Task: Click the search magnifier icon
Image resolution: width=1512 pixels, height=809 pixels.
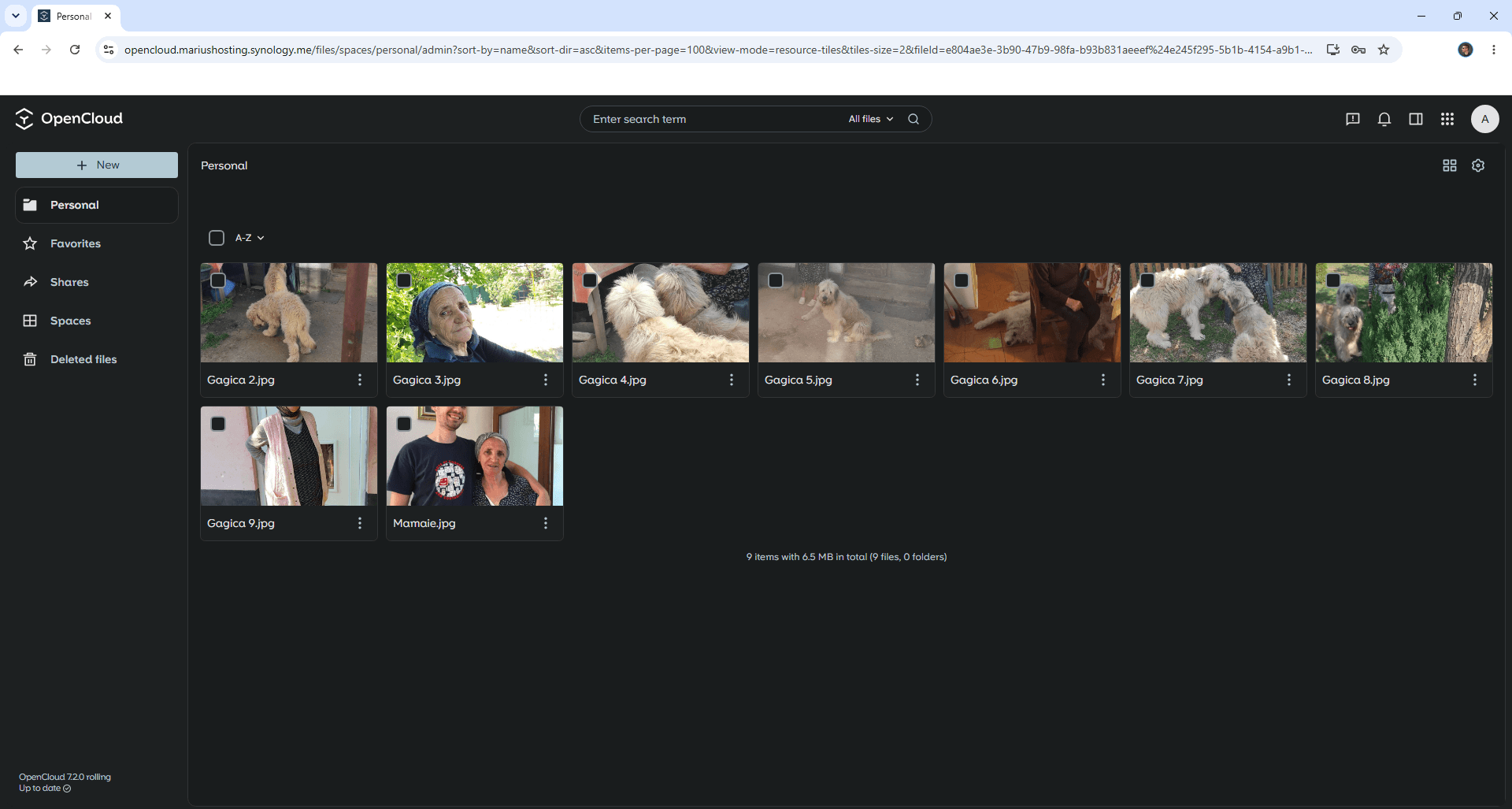Action: 913,119
